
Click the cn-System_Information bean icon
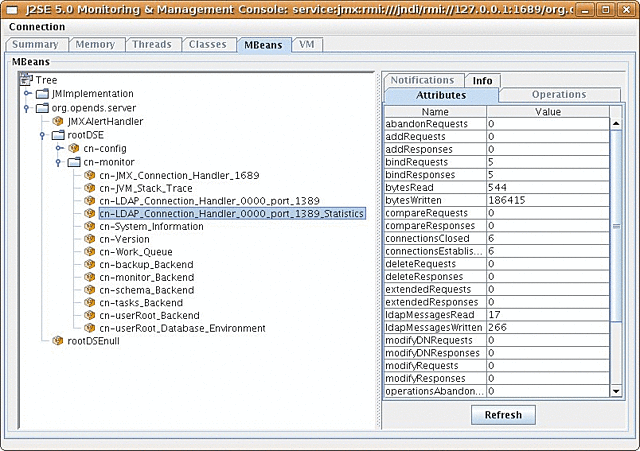[90, 226]
